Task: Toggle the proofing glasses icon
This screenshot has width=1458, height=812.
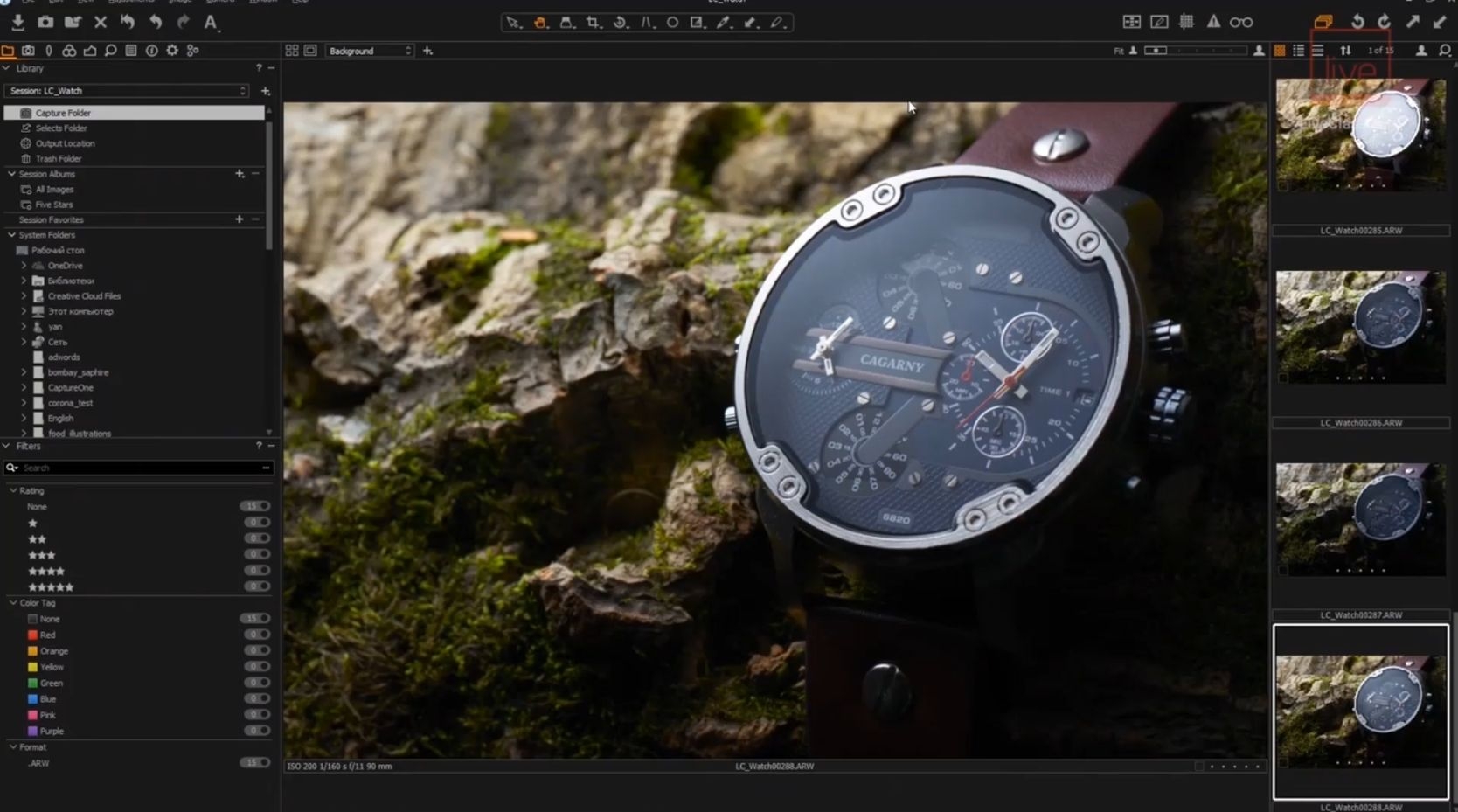Action: point(1241,22)
